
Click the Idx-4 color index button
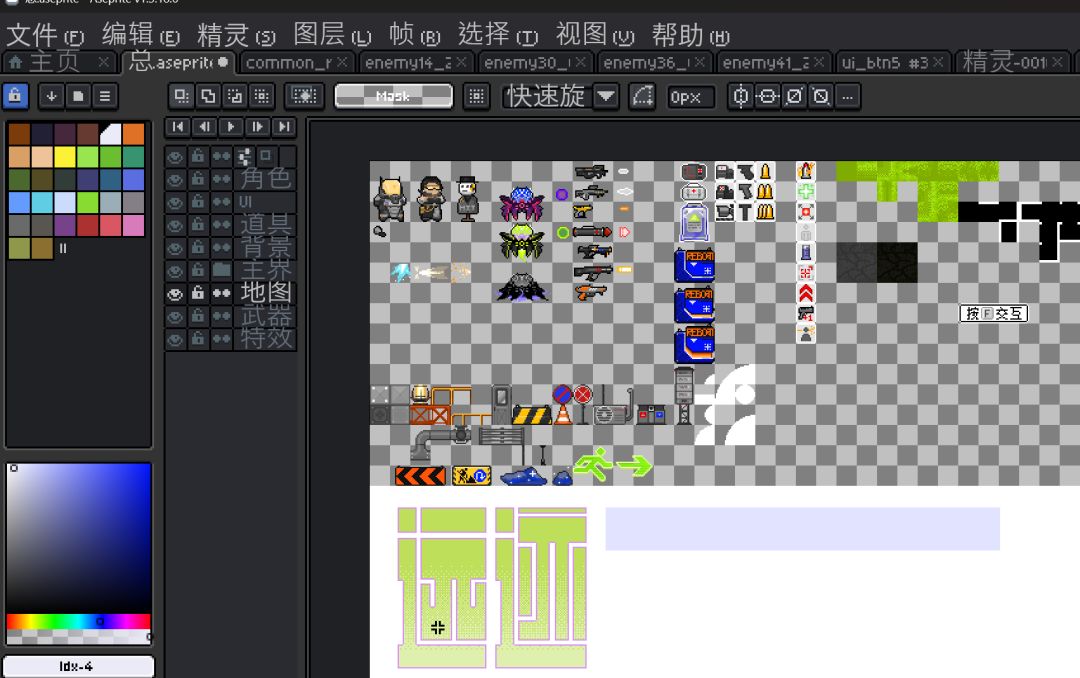[x=78, y=666]
